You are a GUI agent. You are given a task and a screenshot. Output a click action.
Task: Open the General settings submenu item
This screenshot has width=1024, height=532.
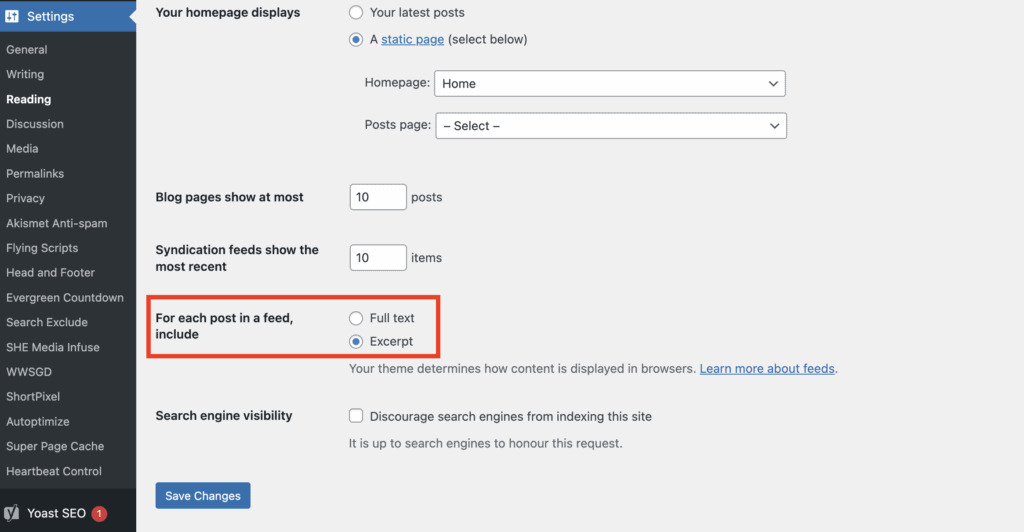tap(27, 50)
